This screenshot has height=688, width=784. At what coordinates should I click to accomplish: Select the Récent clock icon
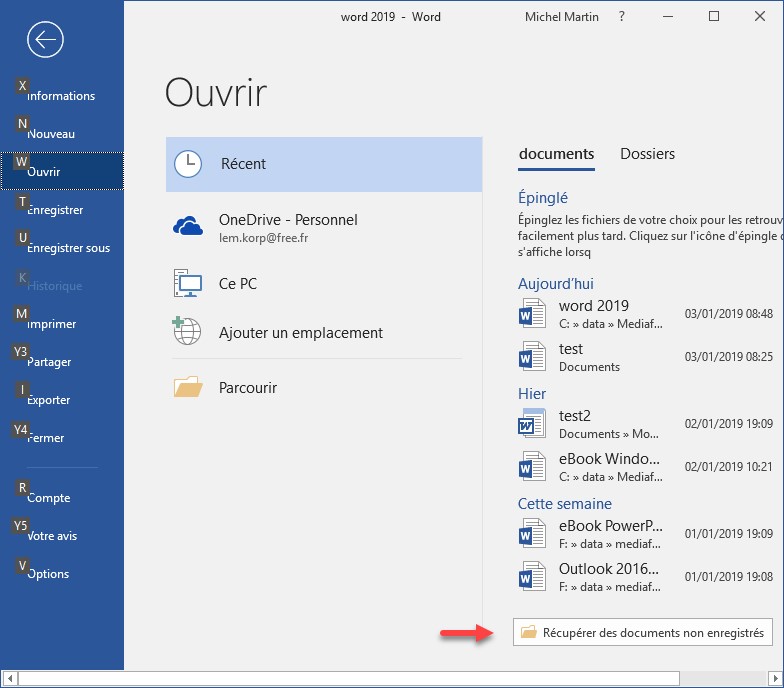188,164
